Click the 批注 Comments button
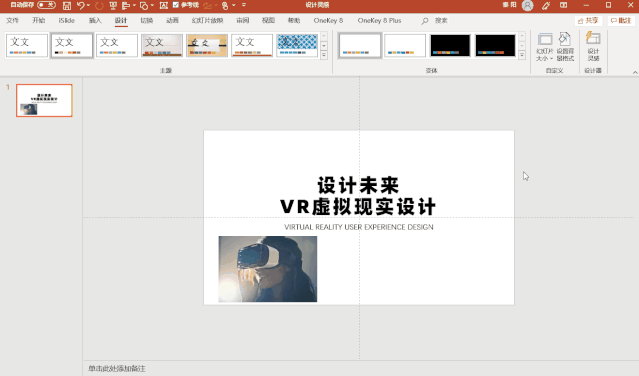The width and height of the screenshot is (639, 376). click(621, 20)
